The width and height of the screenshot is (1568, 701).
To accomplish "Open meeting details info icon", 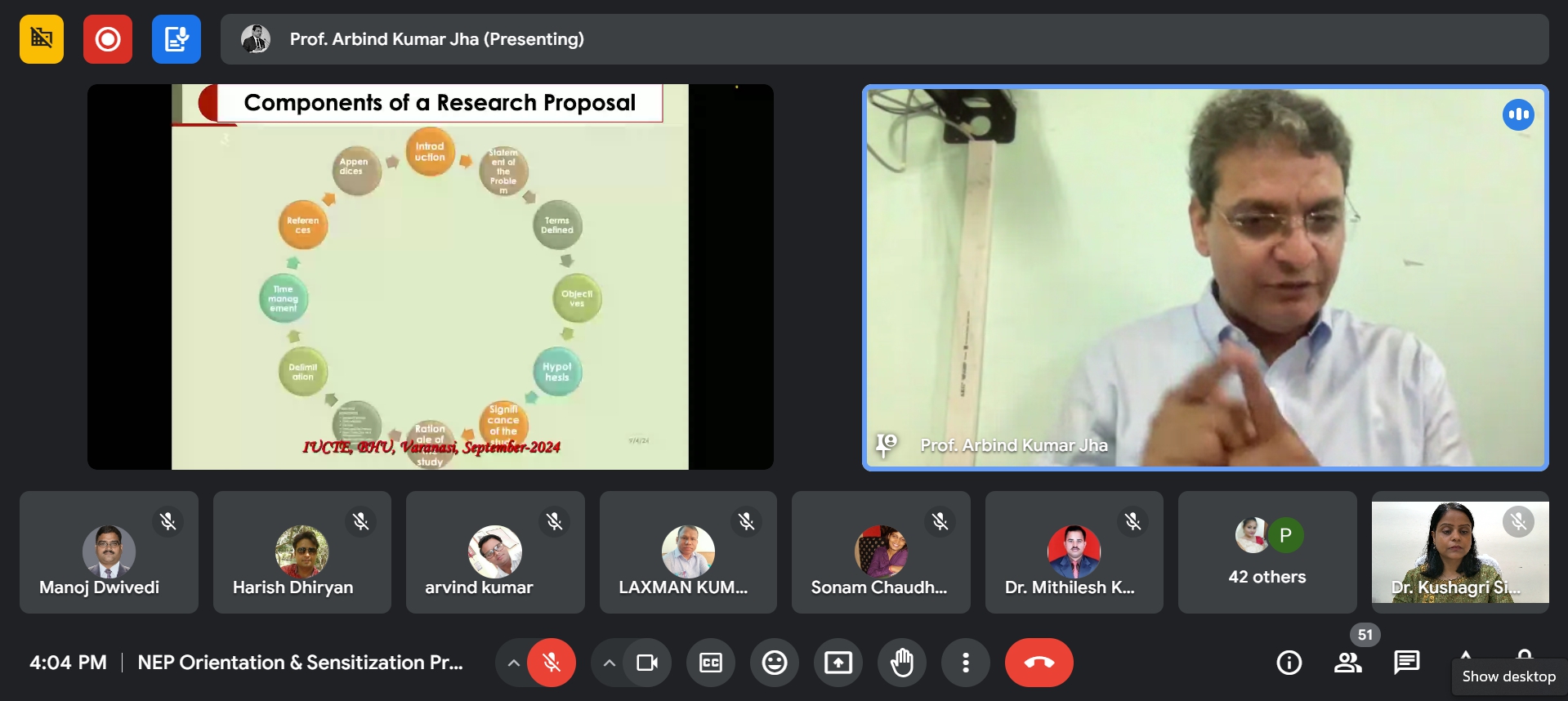I will (1289, 663).
